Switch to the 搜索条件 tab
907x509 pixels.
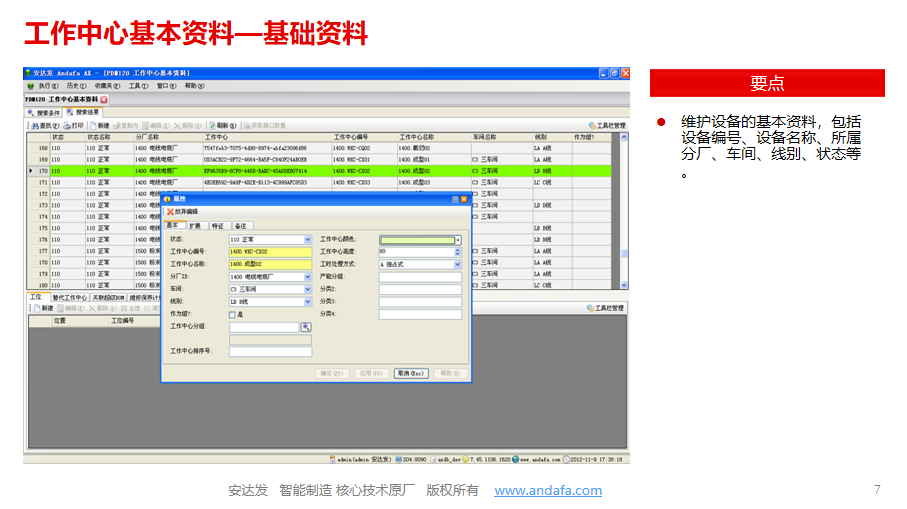click(x=43, y=113)
